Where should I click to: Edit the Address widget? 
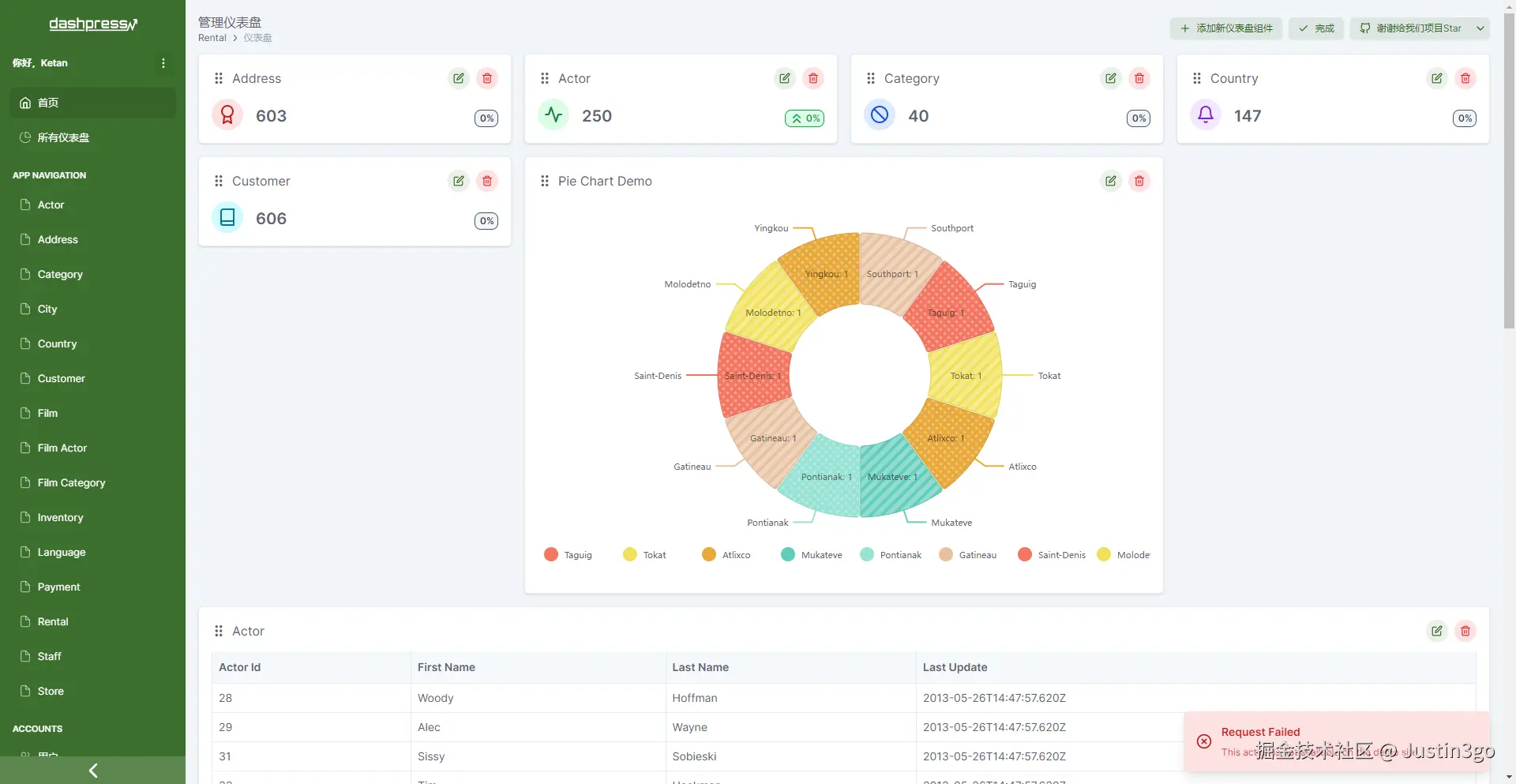pyautogui.click(x=459, y=78)
